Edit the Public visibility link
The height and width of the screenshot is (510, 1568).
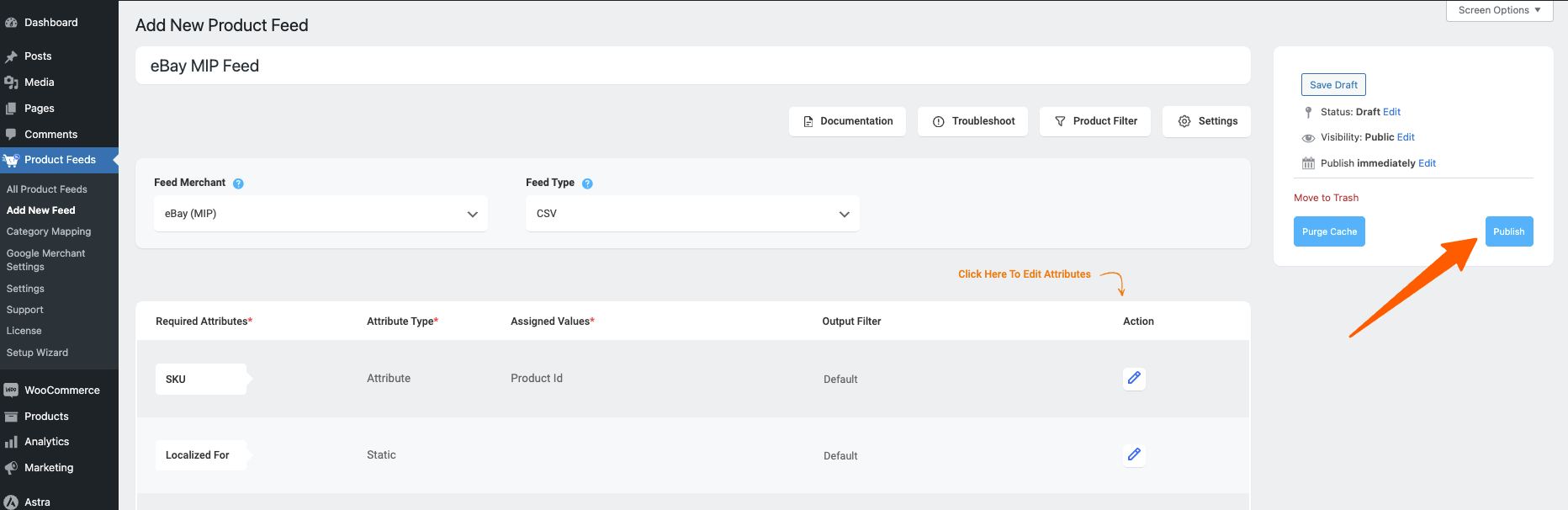(x=1406, y=137)
